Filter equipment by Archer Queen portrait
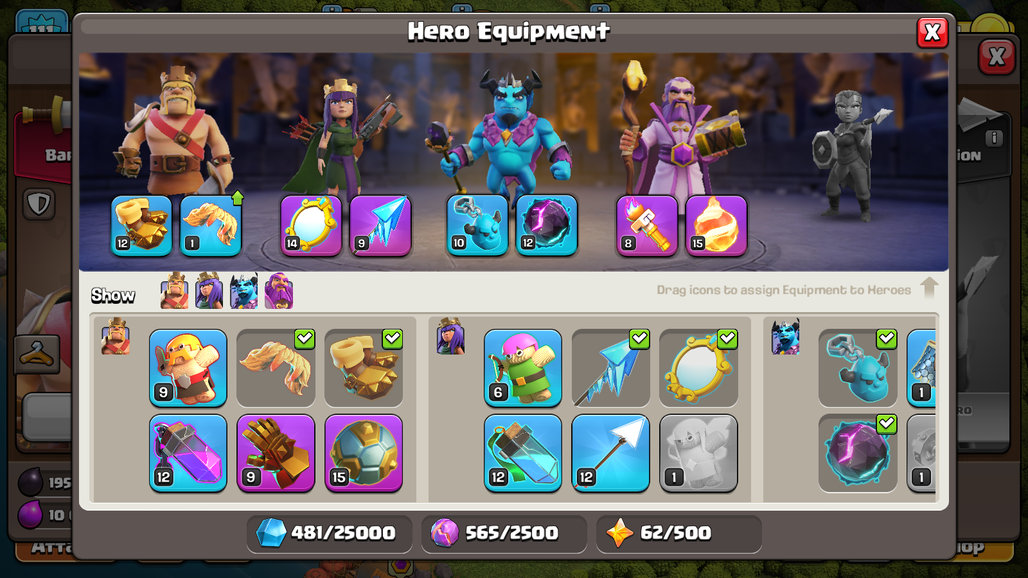This screenshot has width=1028, height=578. click(x=209, y=290)
